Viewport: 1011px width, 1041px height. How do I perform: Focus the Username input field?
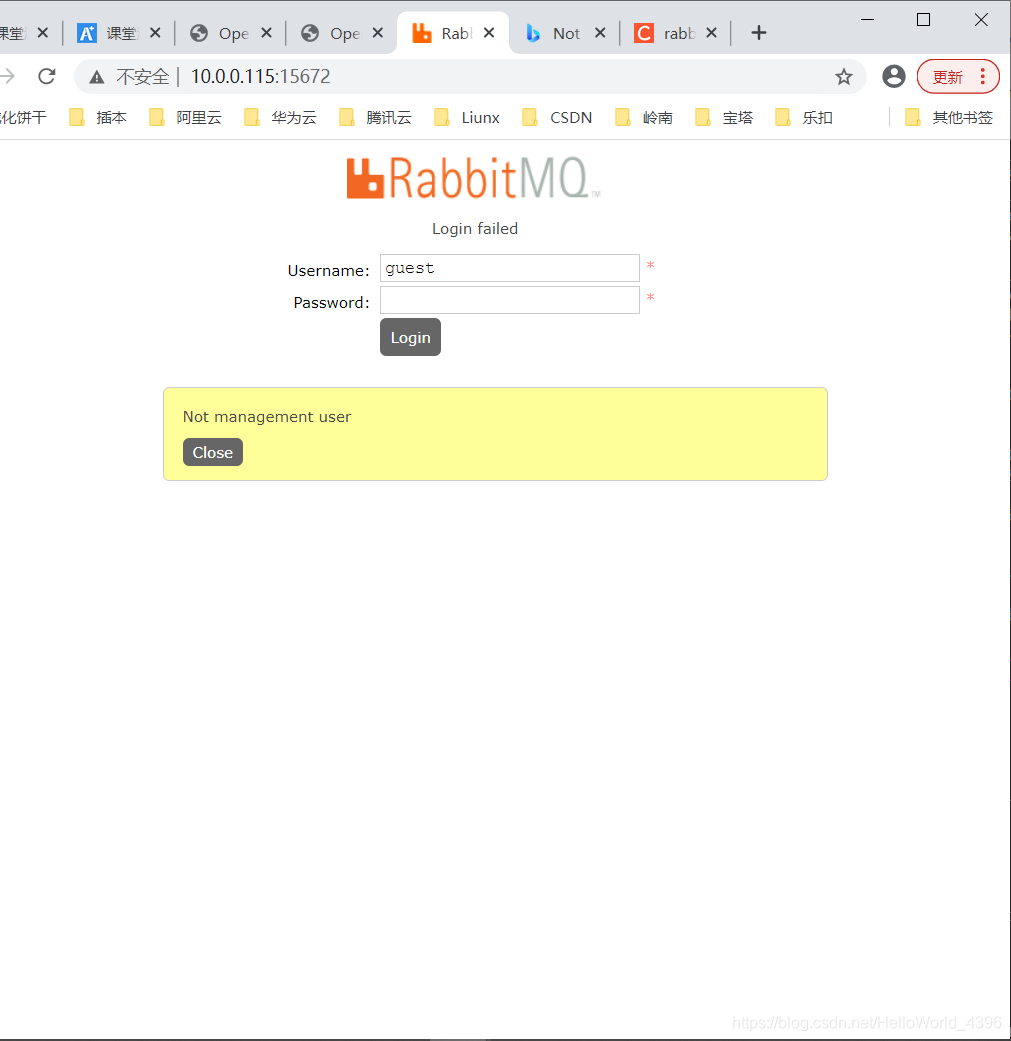point(509,268)
